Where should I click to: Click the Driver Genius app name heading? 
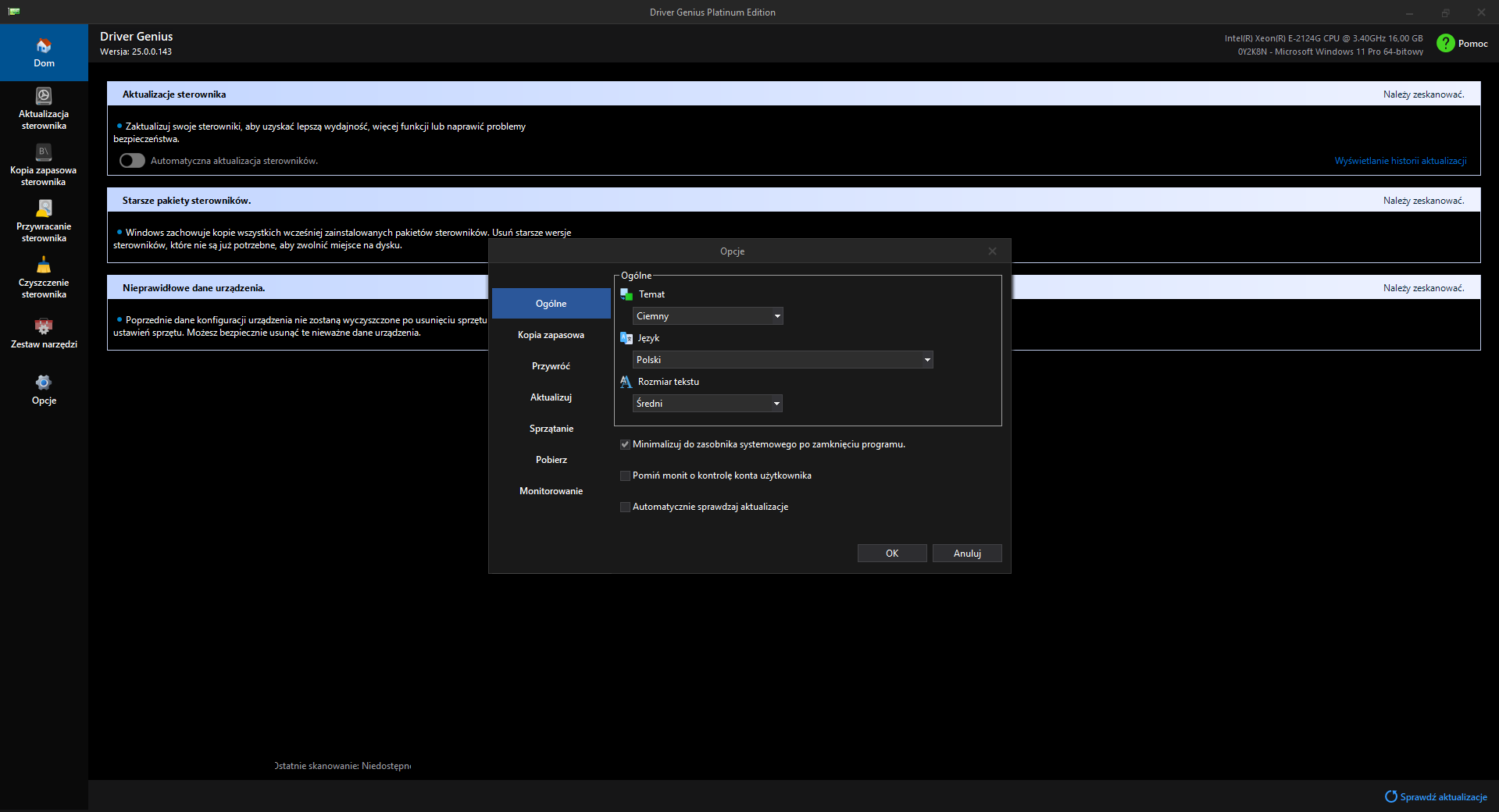point(137,37)
